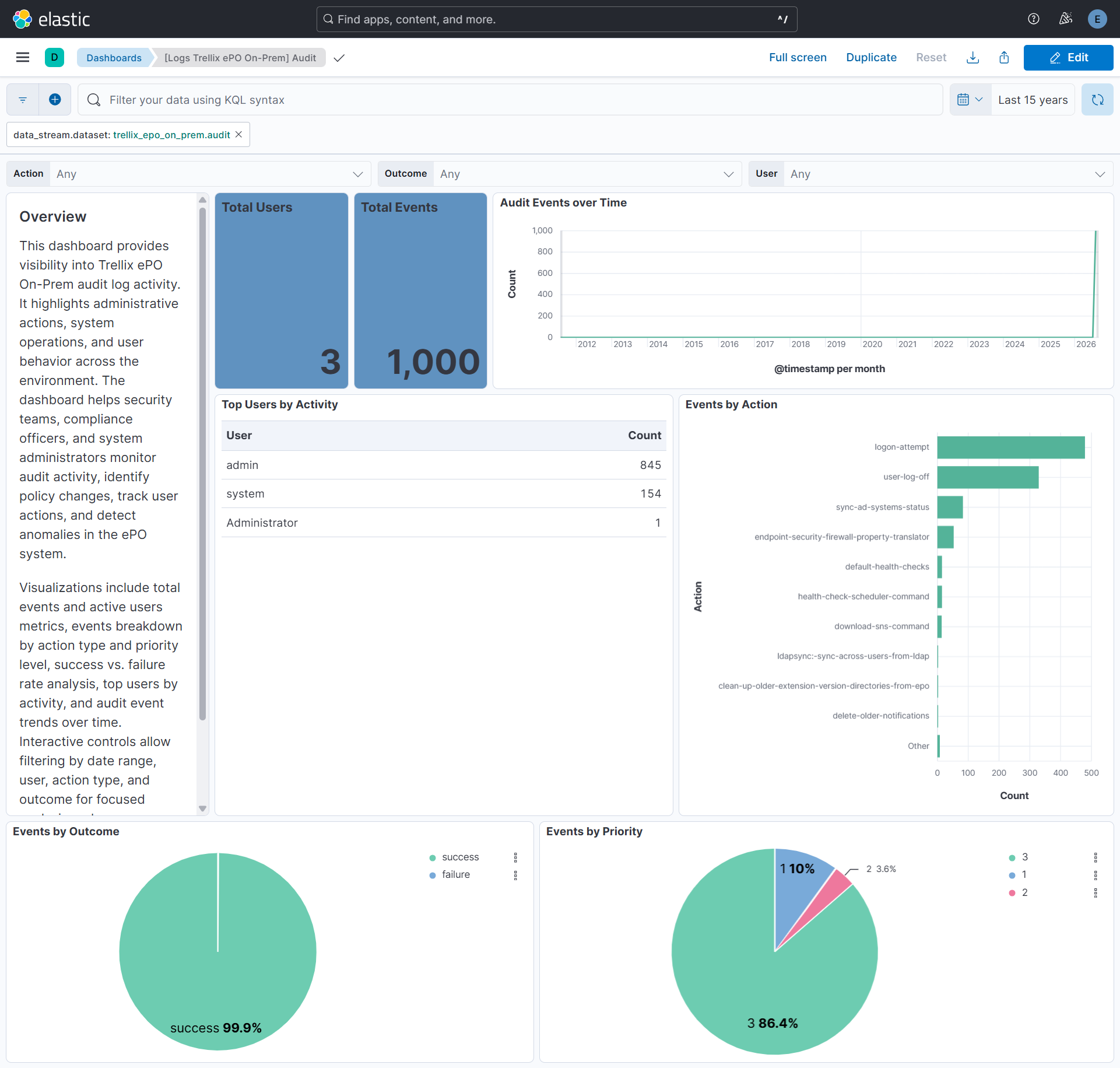Click the share dashboard icon
This screenshot has width=1120, height=1068.
(1004, 57)
